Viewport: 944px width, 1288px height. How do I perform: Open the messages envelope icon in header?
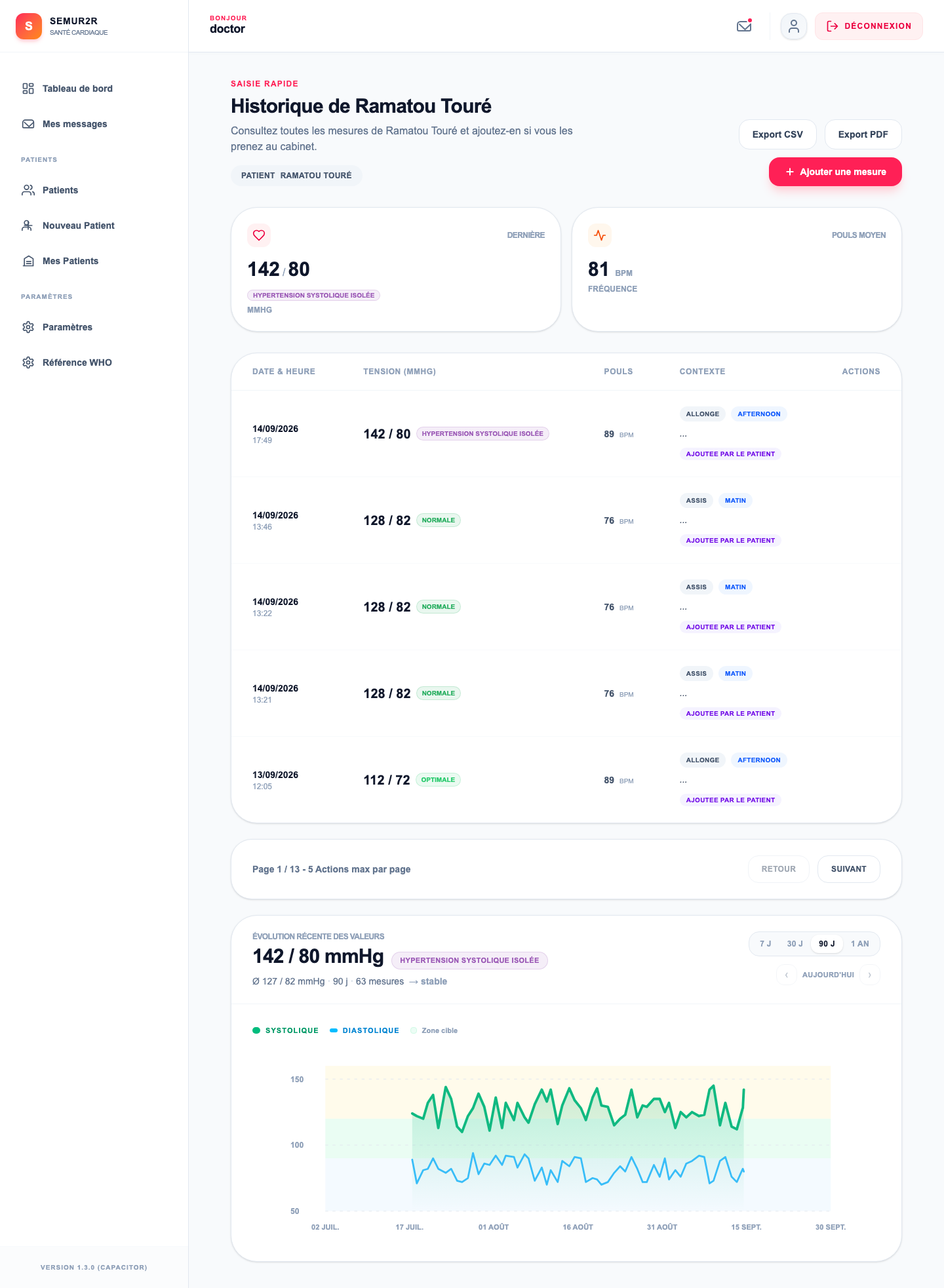[744, 26]
